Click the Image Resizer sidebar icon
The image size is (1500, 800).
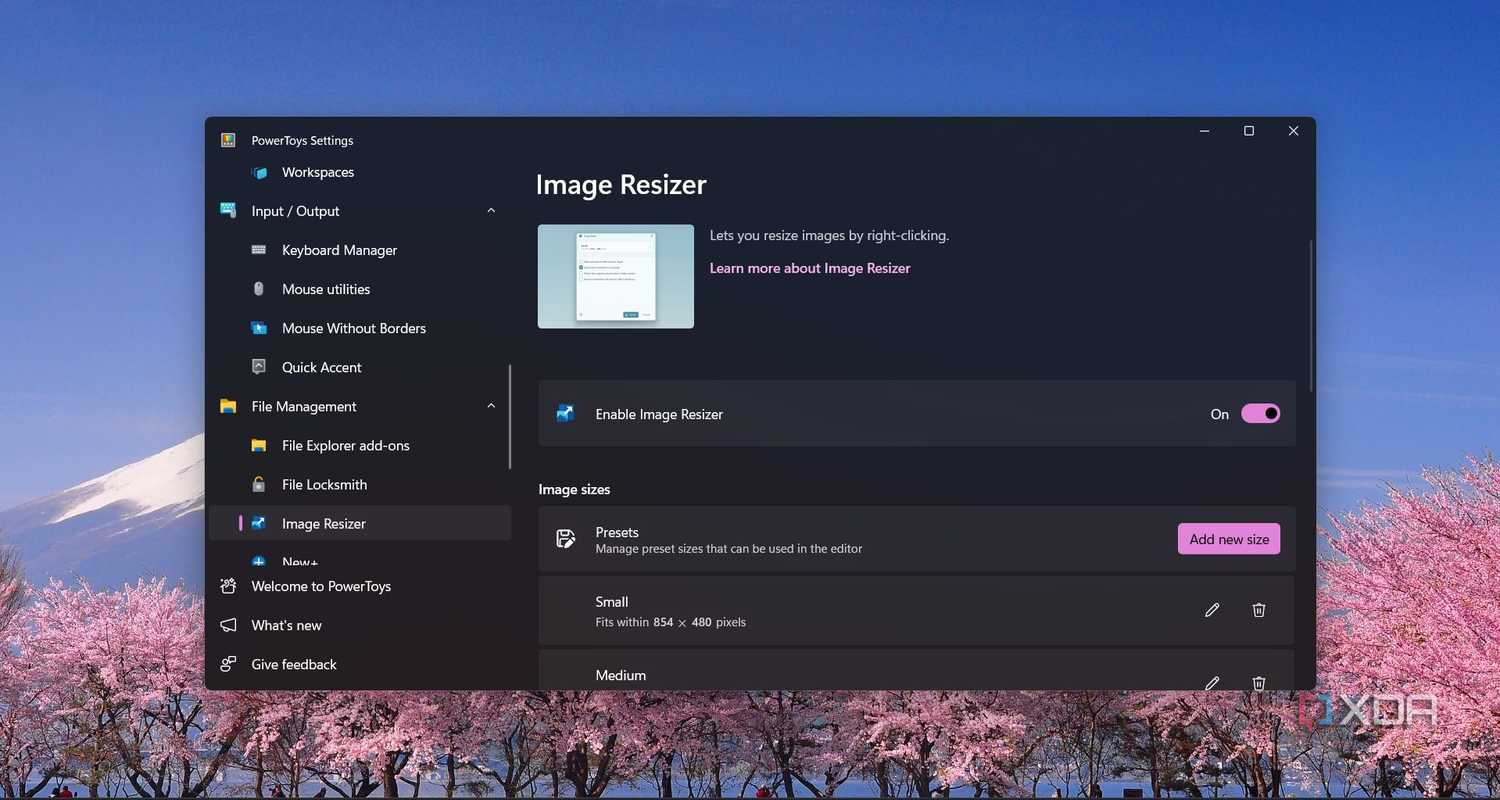(259, 523)
